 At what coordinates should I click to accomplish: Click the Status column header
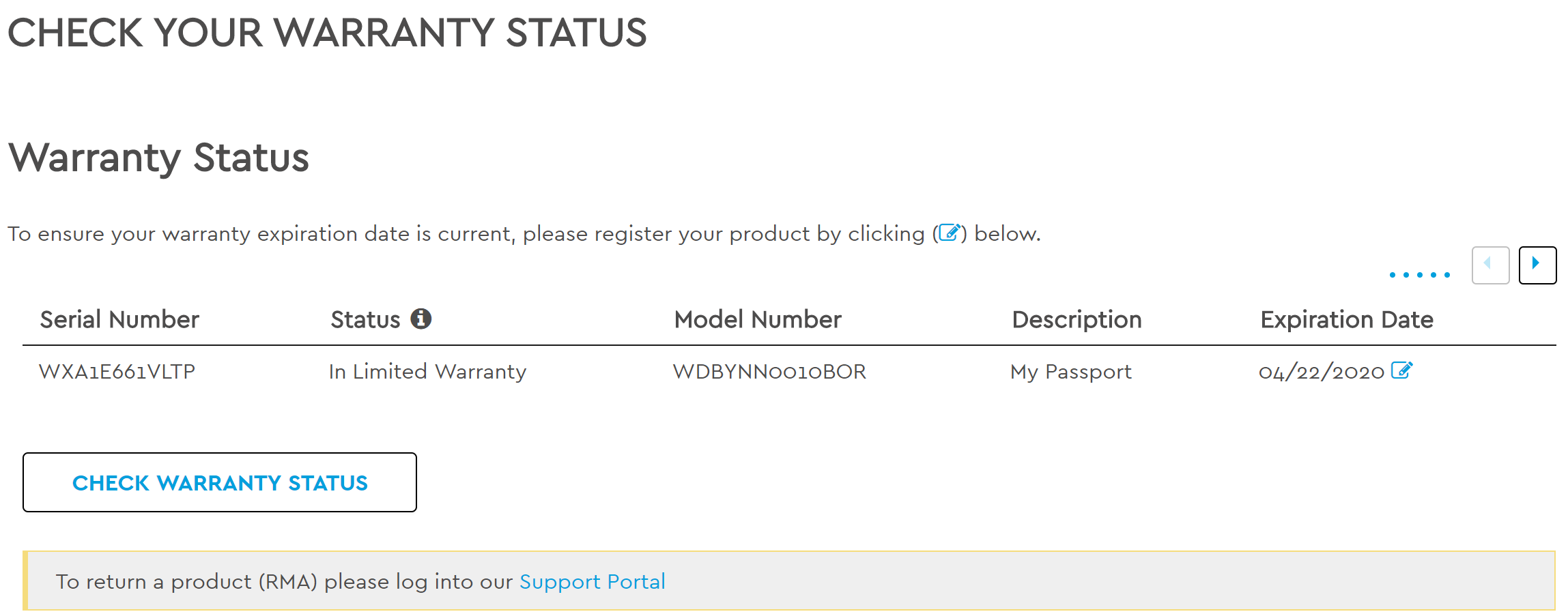(x=365, y=319)
